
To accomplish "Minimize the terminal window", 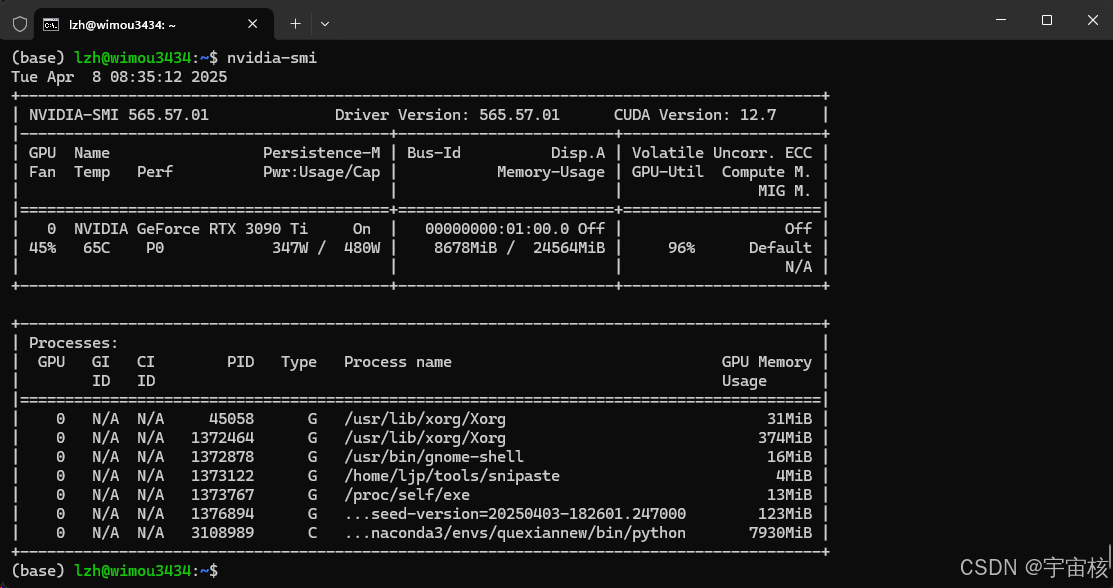I will coord(1001,21).
